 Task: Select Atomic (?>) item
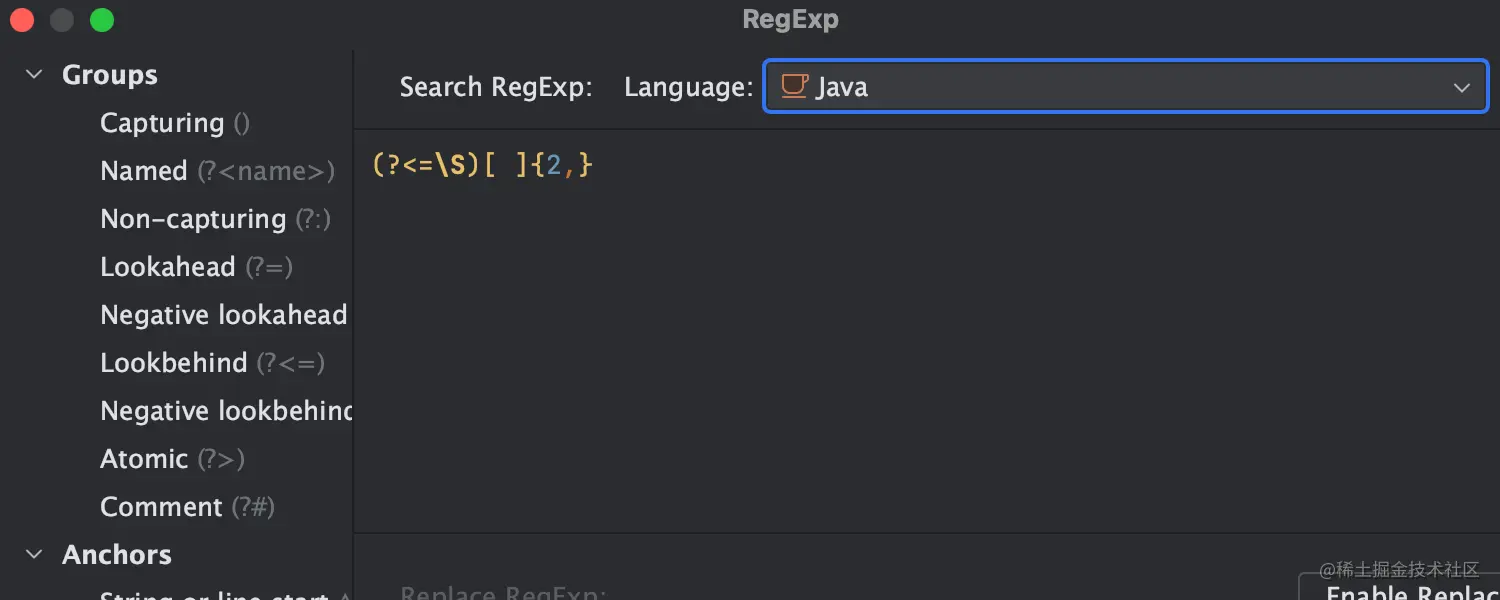(172, 459)
